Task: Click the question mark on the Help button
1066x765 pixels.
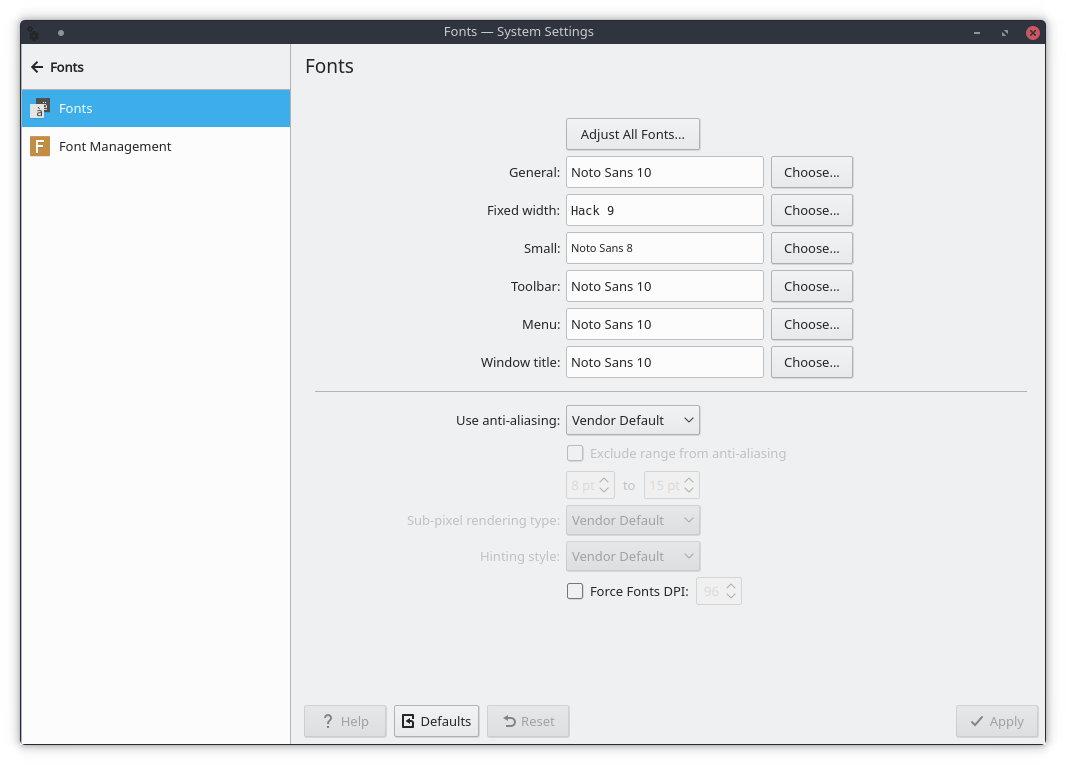Action: [x=327, y=721]
